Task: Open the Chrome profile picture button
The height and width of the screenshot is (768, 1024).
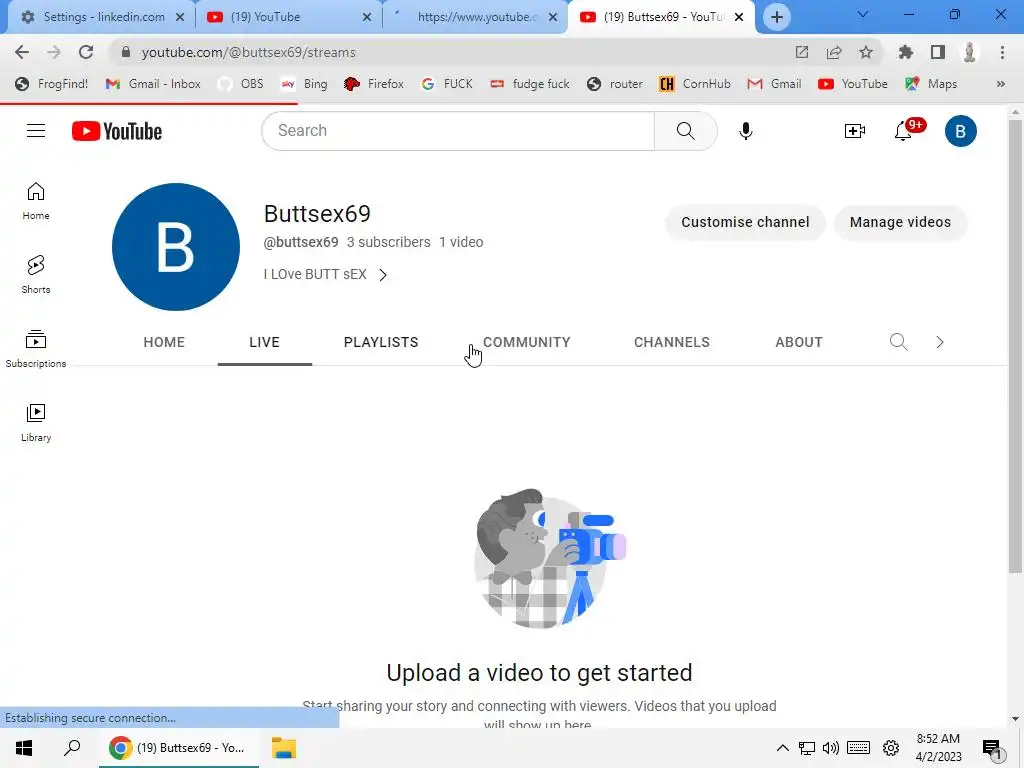Action: coord(969,52)
